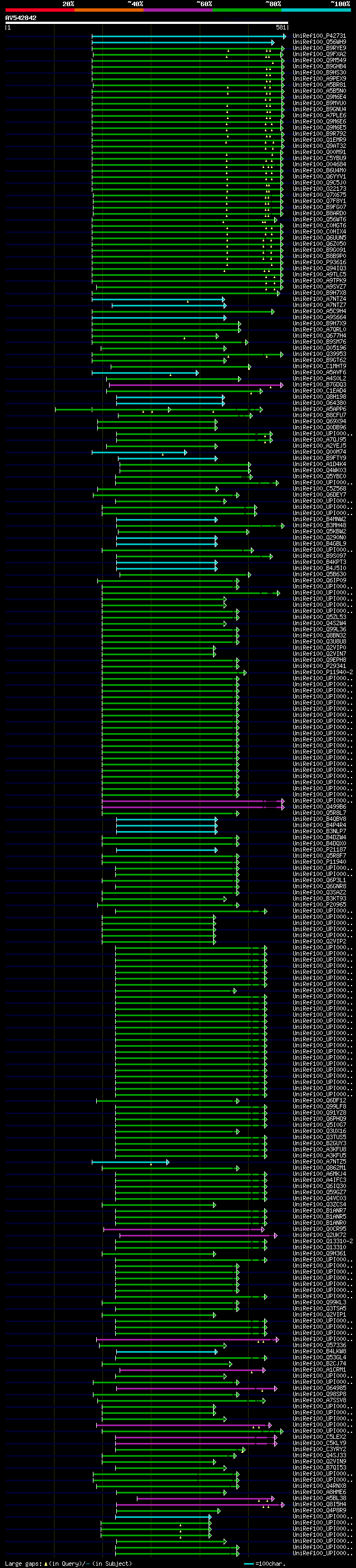Select the UniRef100_Q677H4 label
Viewport: 356px width, 1568px height.
pos(319,335)
